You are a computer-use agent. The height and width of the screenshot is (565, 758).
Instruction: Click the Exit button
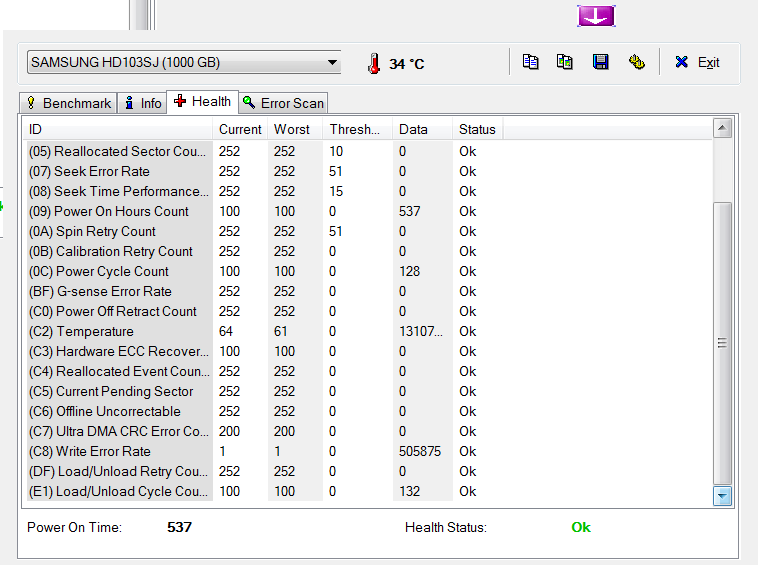(697, 62)
